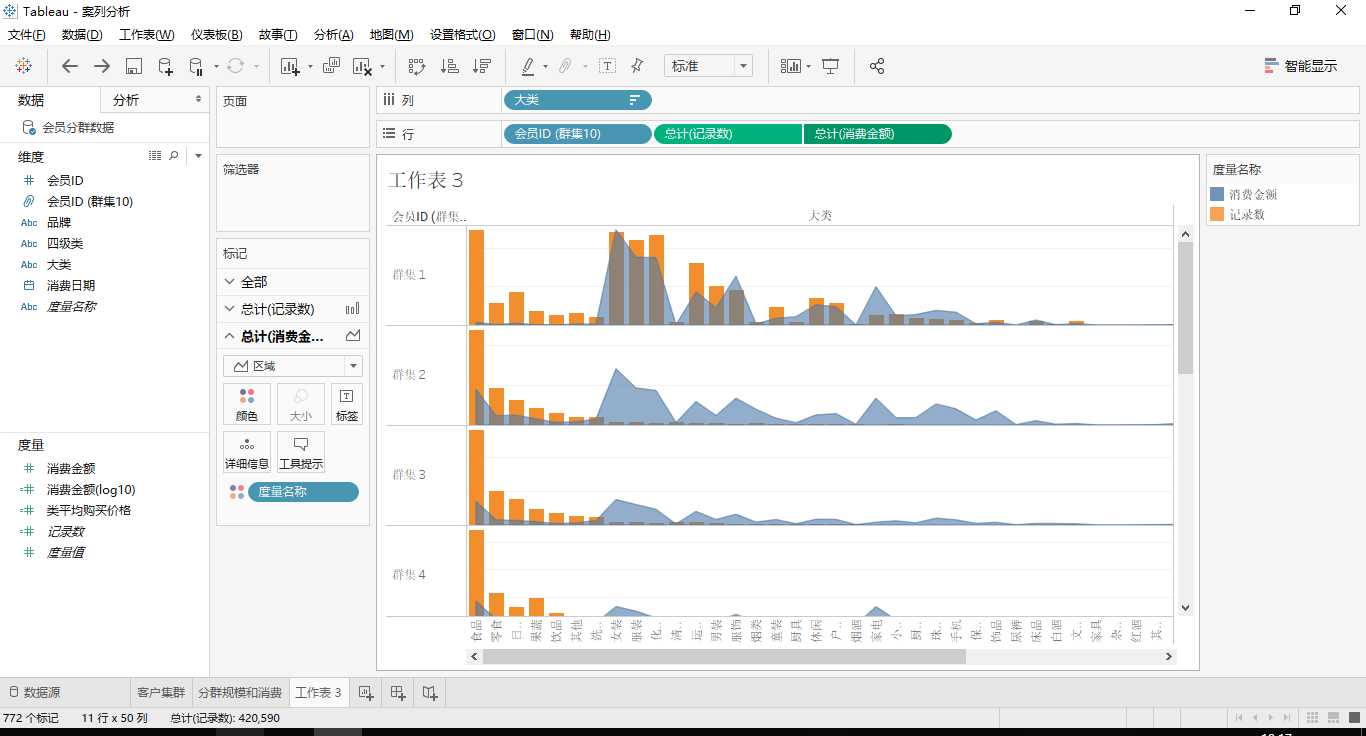The height and width of the screenshot is (736, 1366).
Task: Open the 分析 pane tab dropdown arrow
Action: (x=198, y=100)
